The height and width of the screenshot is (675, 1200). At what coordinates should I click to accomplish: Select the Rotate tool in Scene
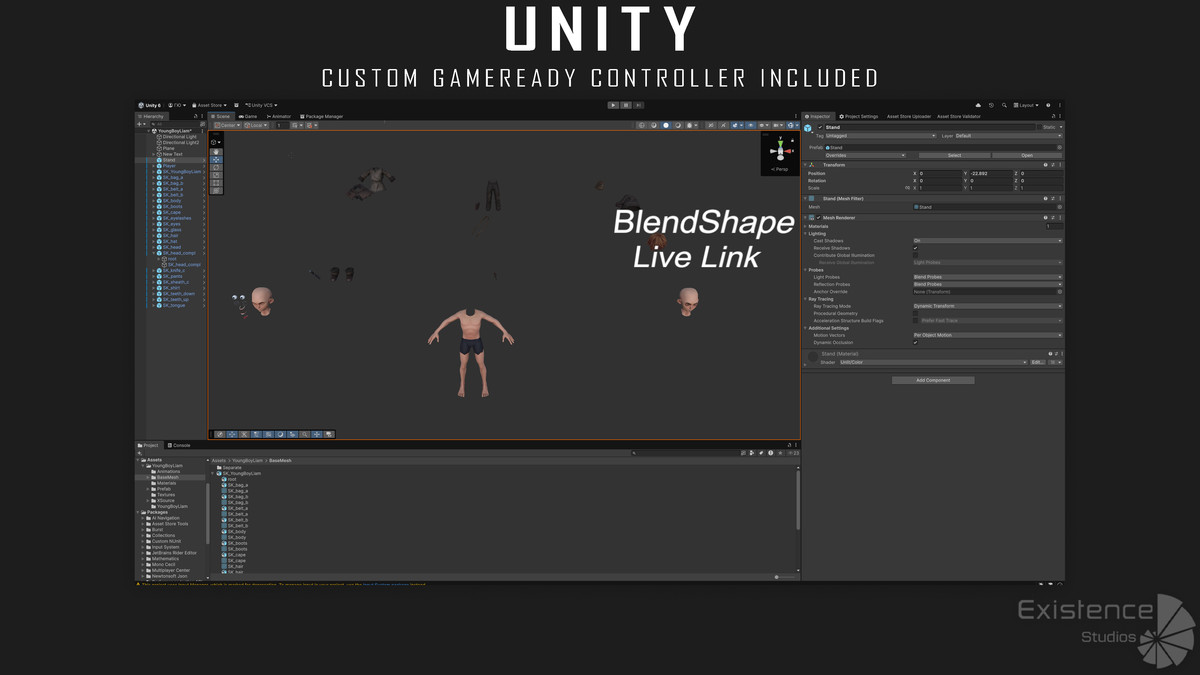point(216,167)
